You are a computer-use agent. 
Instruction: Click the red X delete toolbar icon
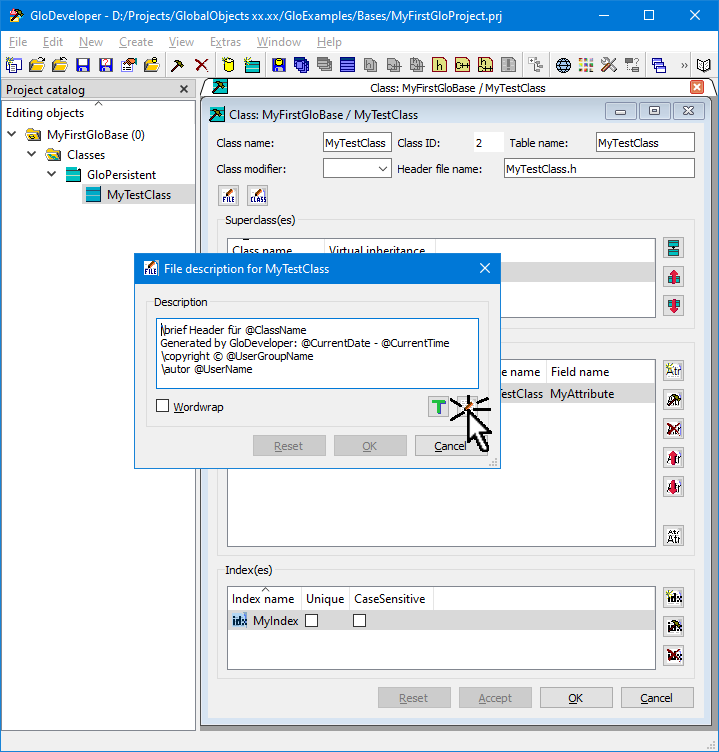tap(202, 65)
